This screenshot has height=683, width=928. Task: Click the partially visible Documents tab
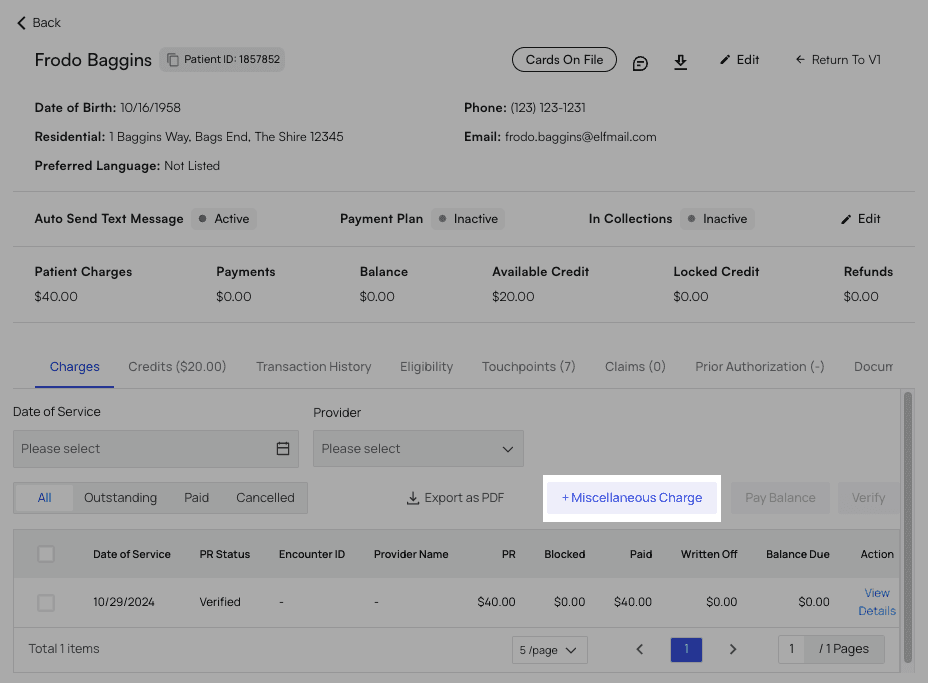[x=873, y=367]
